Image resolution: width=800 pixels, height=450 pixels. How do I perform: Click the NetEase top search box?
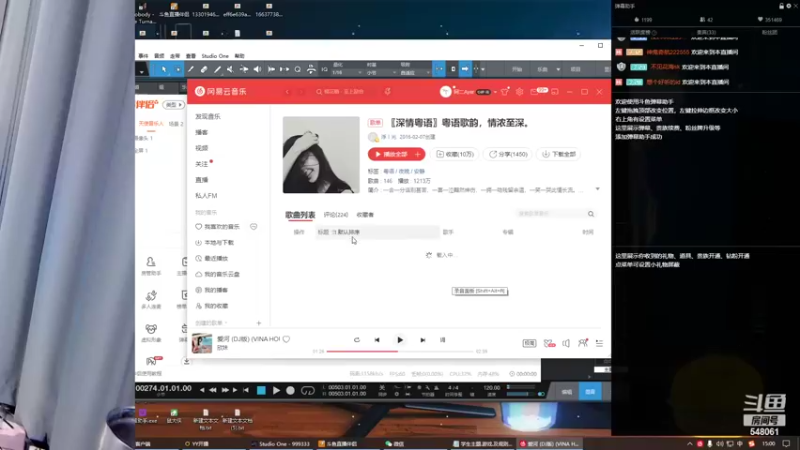click(x=345, y=92)
